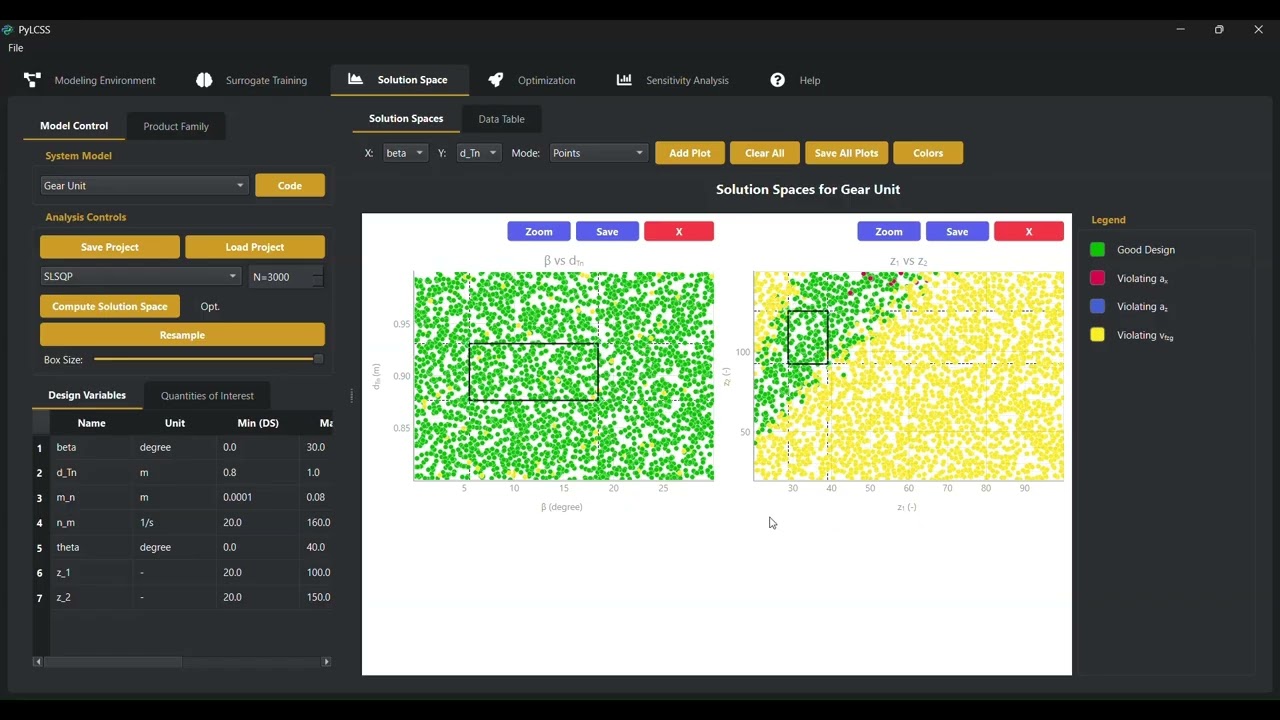Open the Mode Points dropdown
The width and height of the screenshot is (1280, 720).
pos(598,153)
